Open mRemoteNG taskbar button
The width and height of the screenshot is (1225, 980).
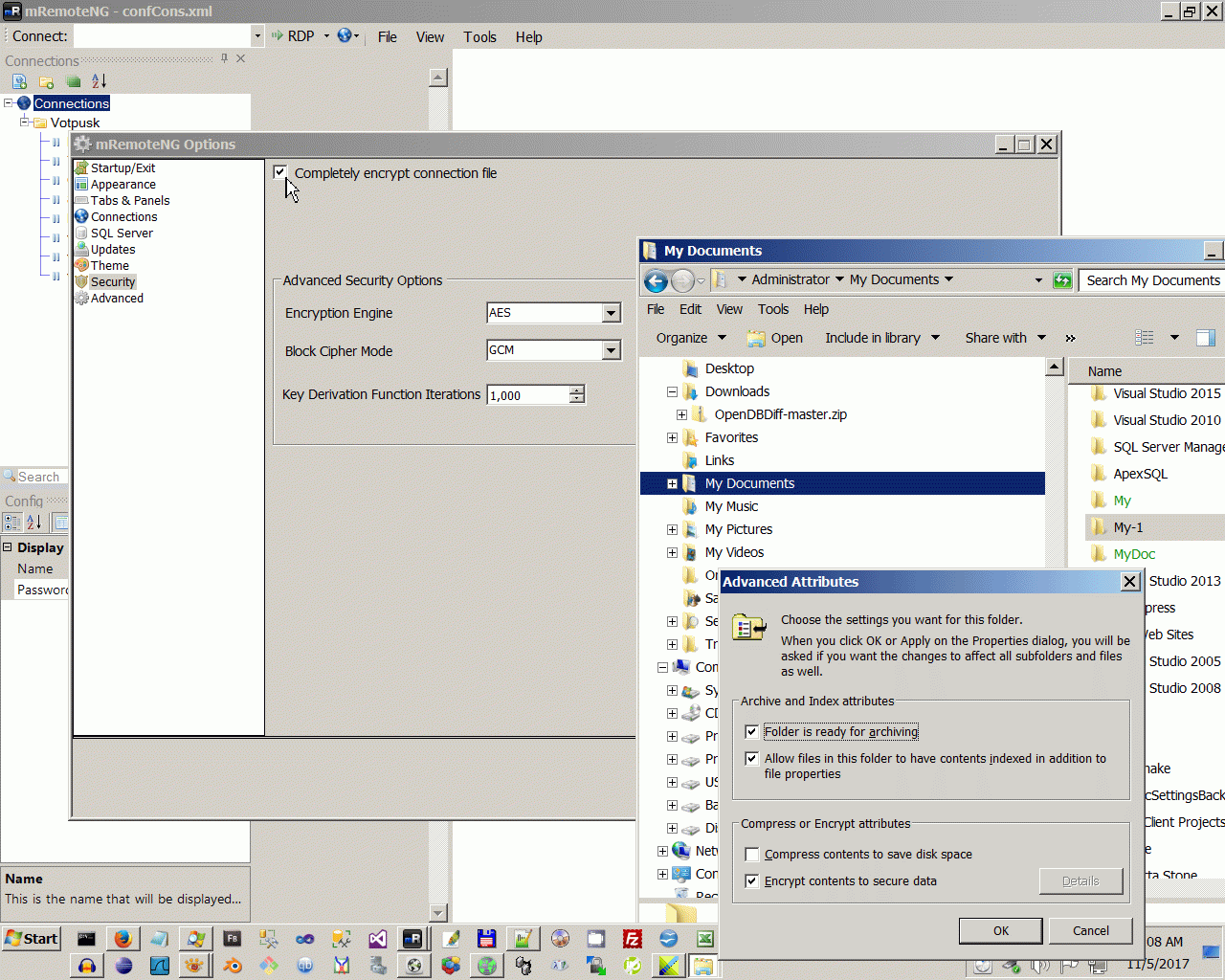(x=414, y=939)
